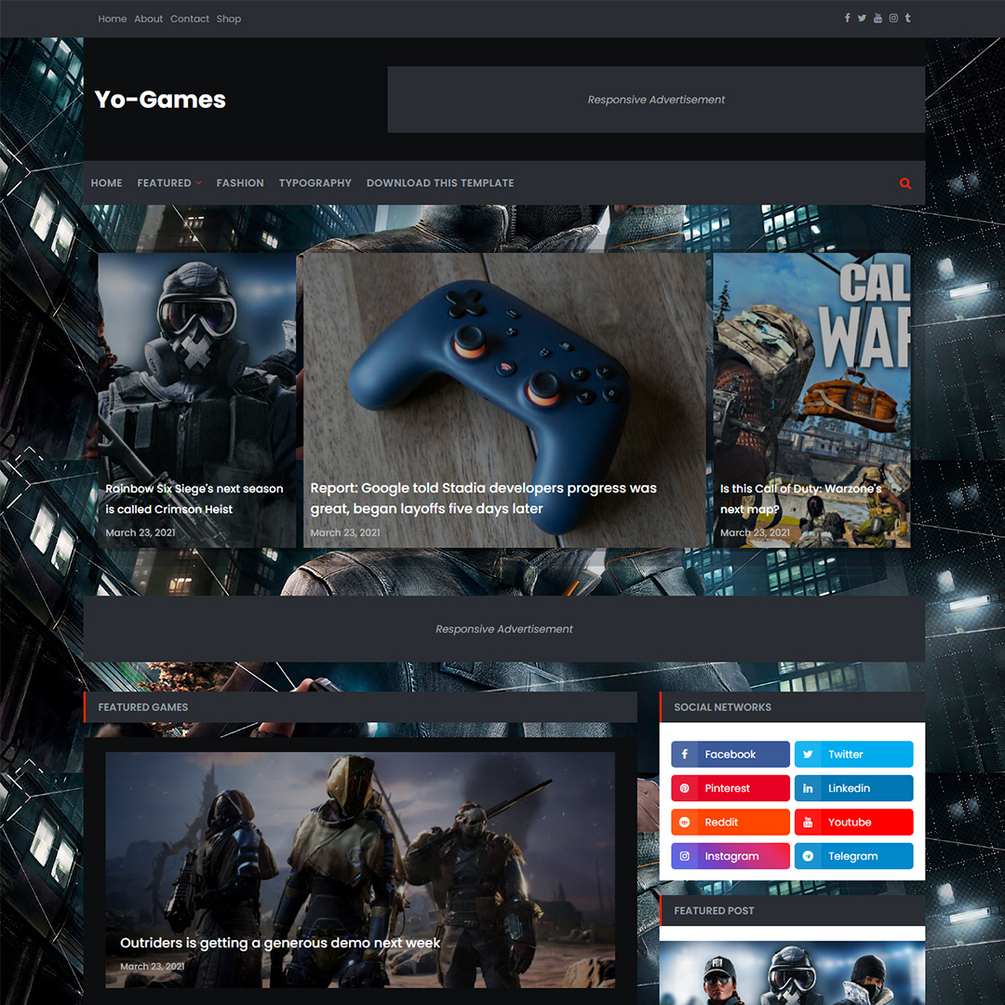Select DOWNLOAD THIS TEMPLATE menu item
The width and height of the screenshot is (1005, 1005).
pos(440,183)
